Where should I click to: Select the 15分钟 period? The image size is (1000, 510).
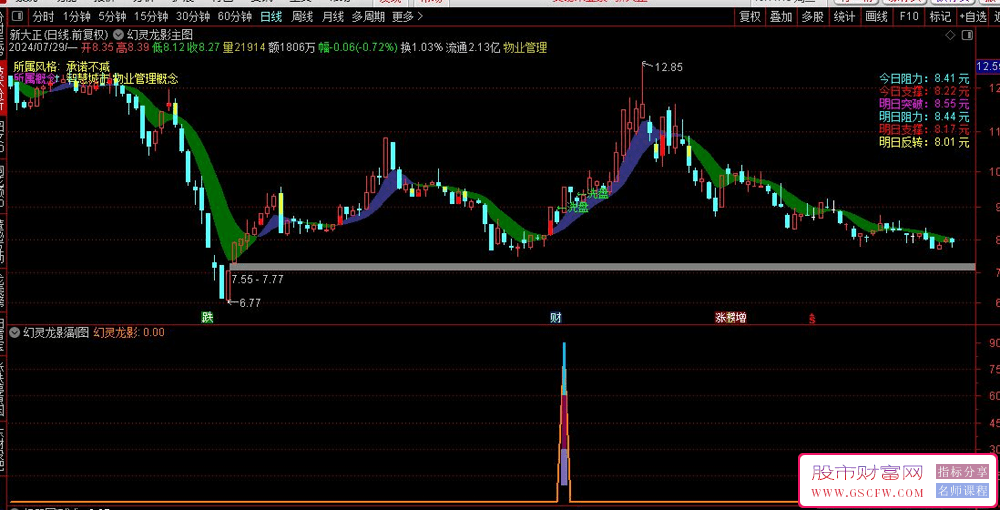[151, 17]
